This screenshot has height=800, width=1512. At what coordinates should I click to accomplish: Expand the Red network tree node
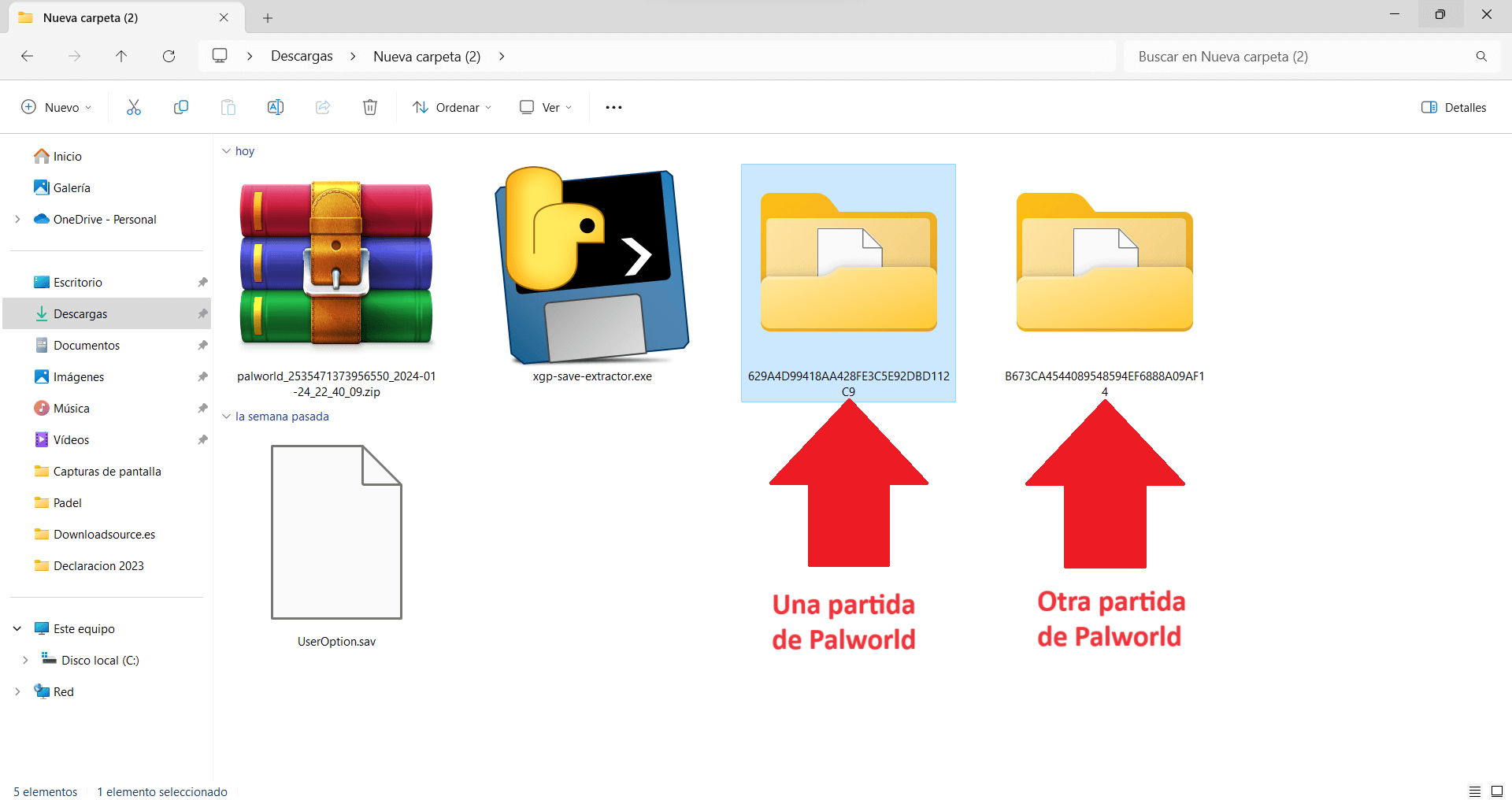click(x=17, y=691)
